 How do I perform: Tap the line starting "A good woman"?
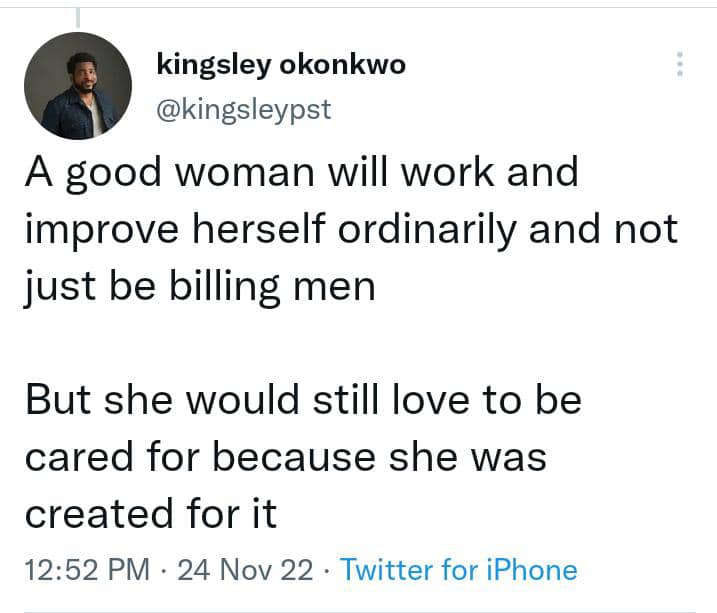click(301, 172)
